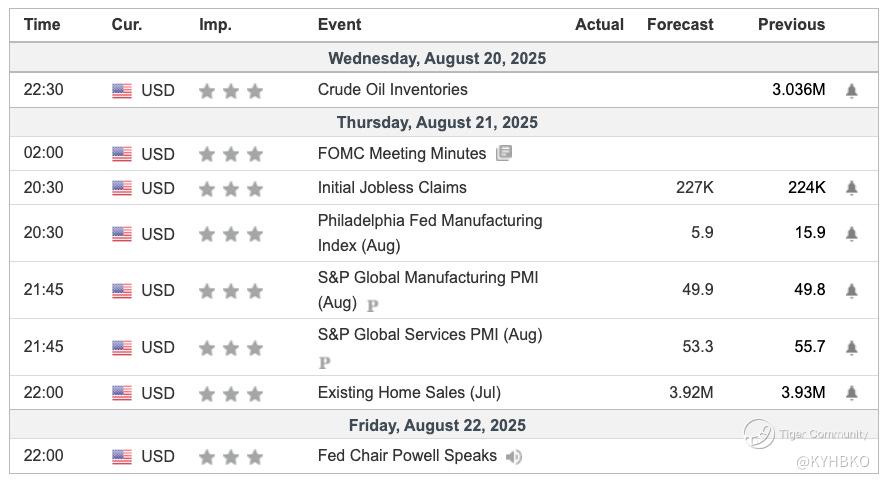886x482 pixels.
Task: Click the Event column header
Action: coord(339,25)
